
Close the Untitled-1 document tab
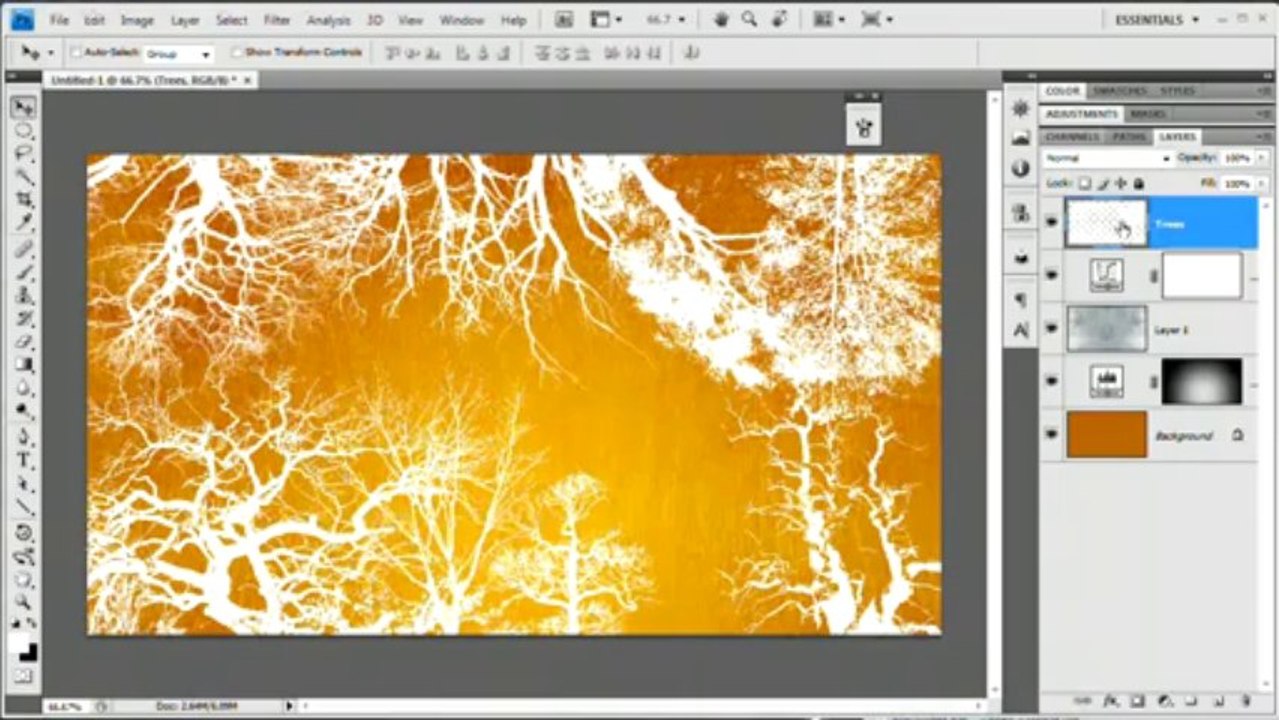pos(247,79)
